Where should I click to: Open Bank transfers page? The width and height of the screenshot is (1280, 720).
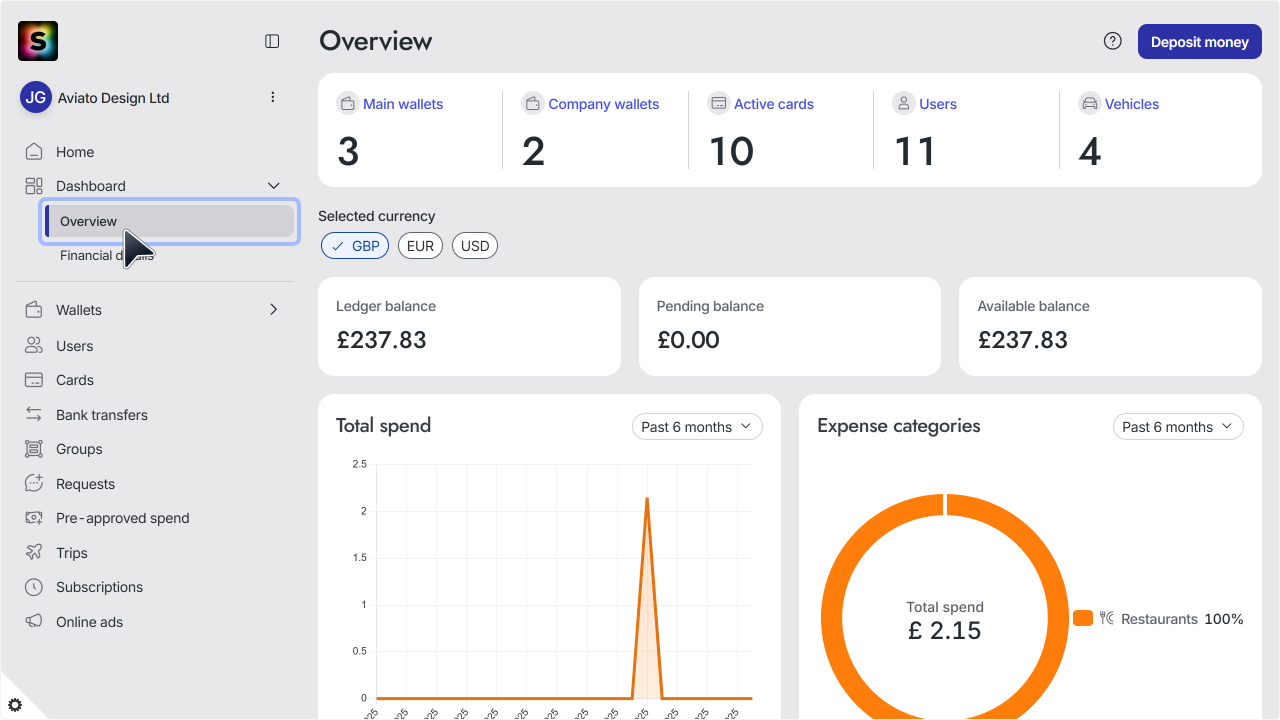102,415
